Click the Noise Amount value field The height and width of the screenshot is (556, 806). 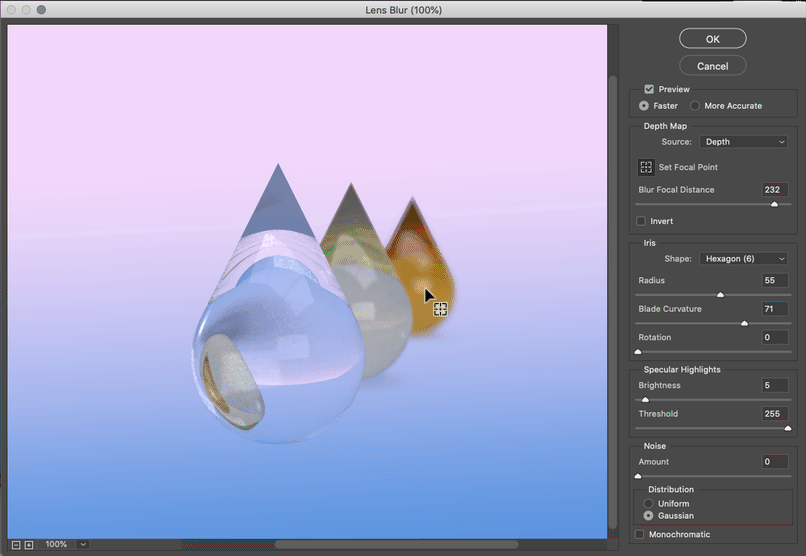coord(775,461)
